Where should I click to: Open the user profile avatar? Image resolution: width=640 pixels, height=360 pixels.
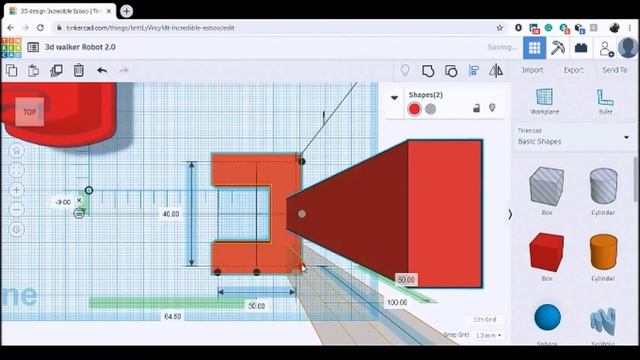(x=628, y=47)
